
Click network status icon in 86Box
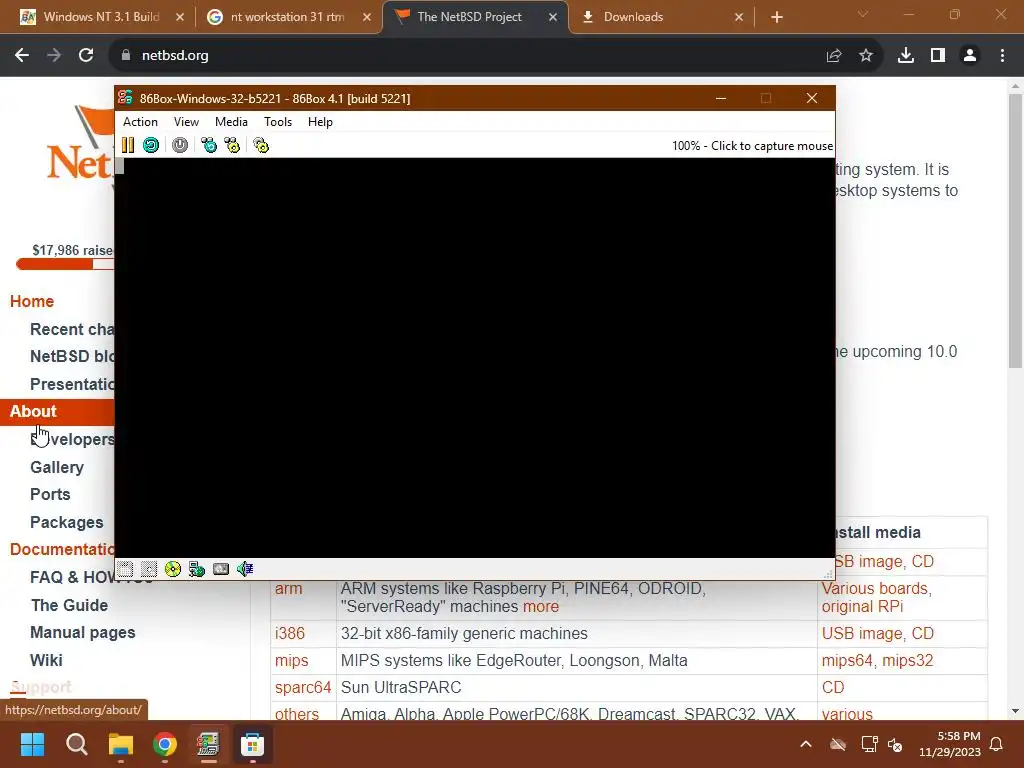click(197, 569)
